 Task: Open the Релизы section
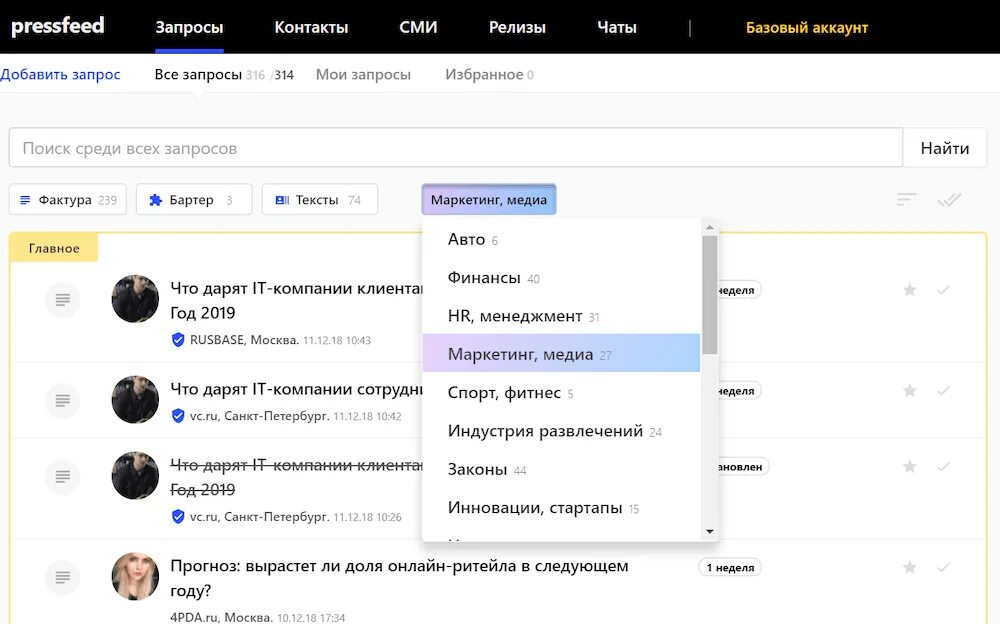click(x=517, y=27)
